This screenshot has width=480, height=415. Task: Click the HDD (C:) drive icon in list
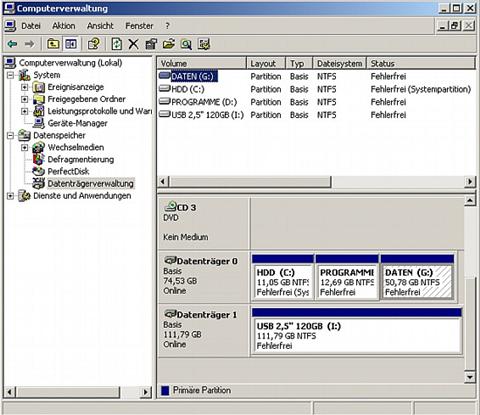click(164, 89)
